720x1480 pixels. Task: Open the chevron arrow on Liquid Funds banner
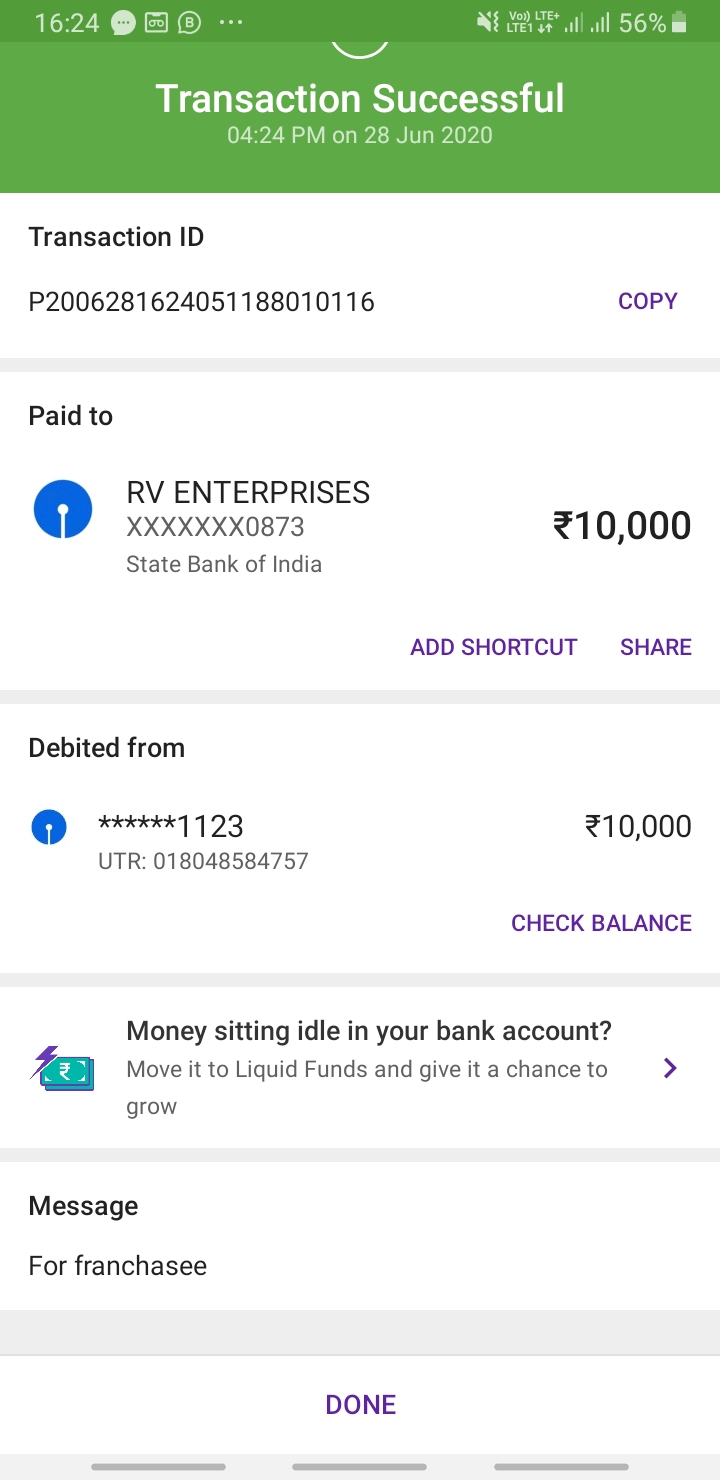click(x=670, y=1069)
